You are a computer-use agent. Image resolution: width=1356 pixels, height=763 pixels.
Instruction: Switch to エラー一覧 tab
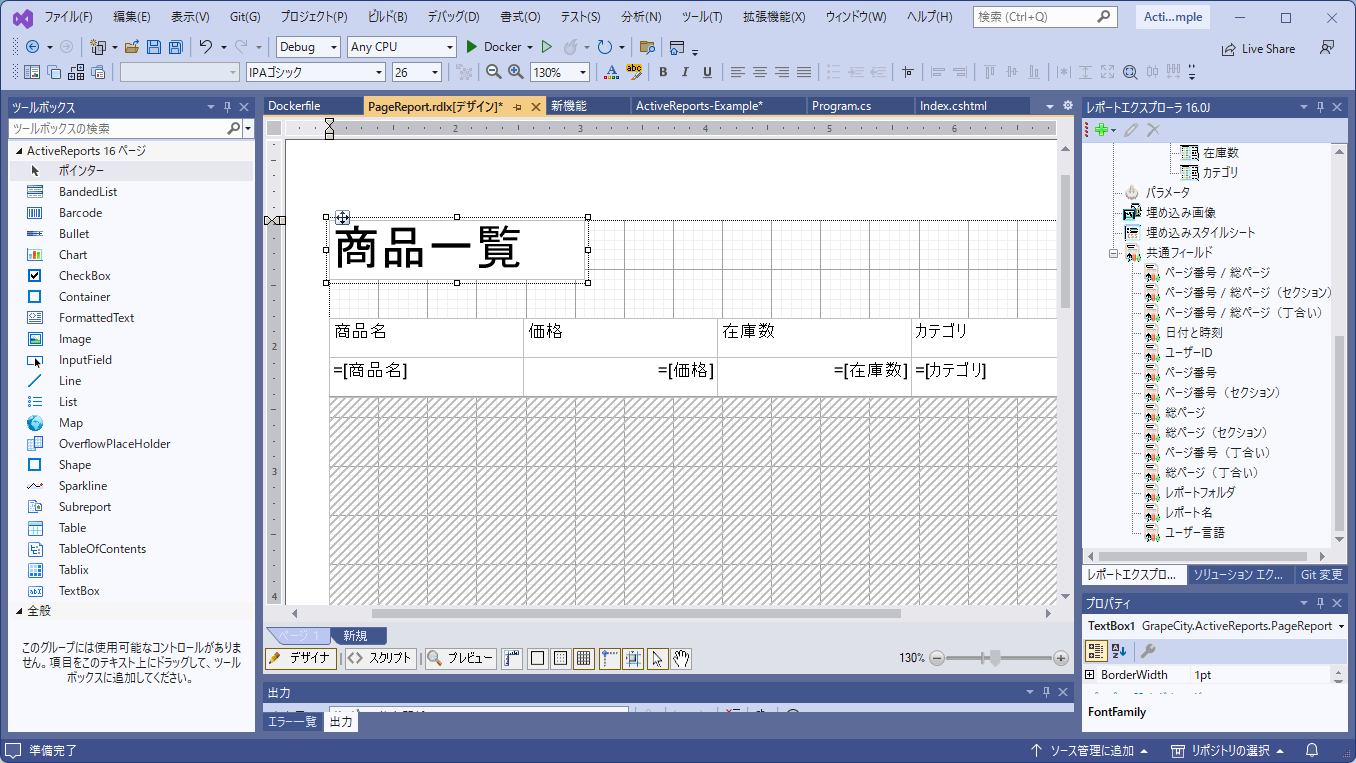pyautogui.click(x=292, y=722)
